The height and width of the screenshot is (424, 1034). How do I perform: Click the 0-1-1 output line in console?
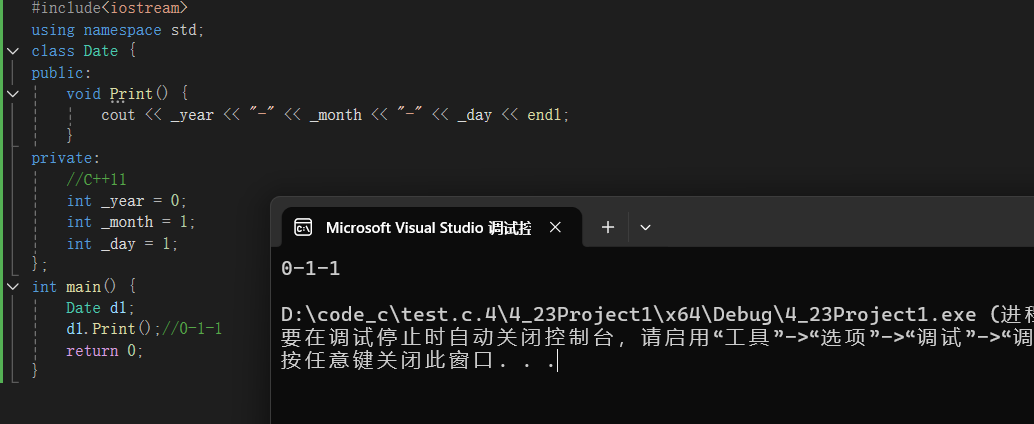coord(311,268)
